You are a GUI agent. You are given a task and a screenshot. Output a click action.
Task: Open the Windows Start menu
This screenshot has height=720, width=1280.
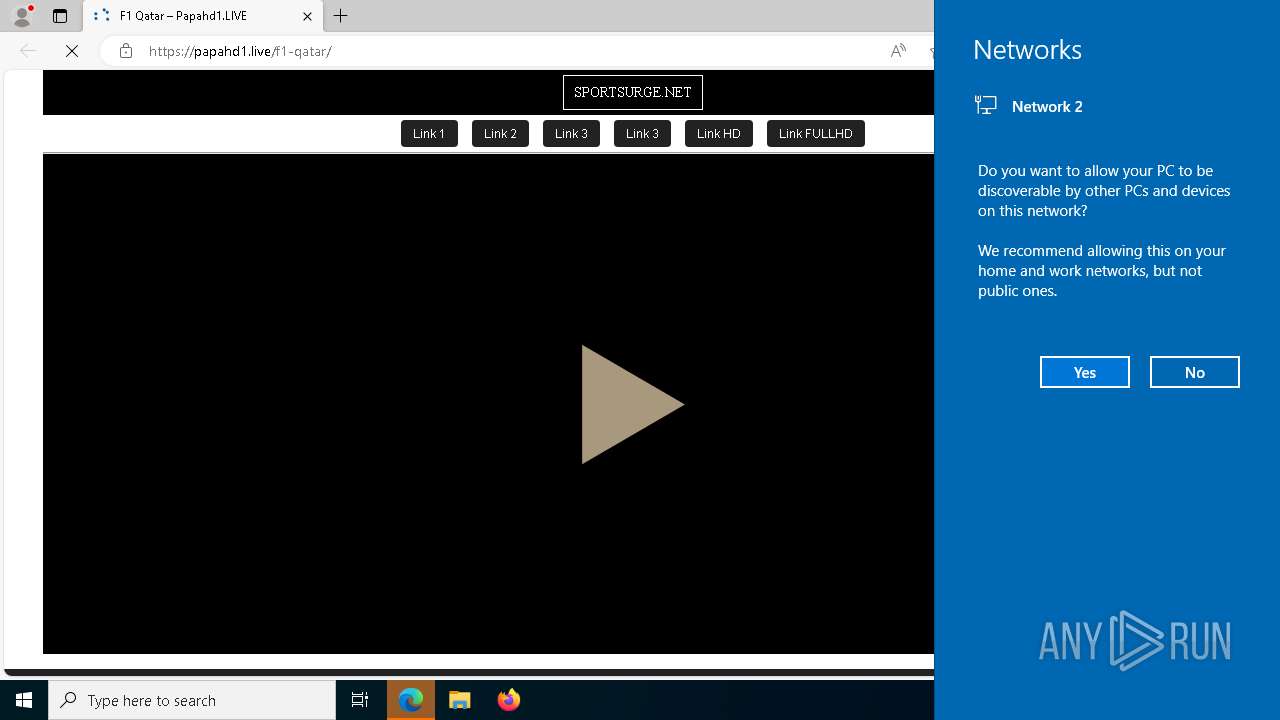[x=24, y=700]
